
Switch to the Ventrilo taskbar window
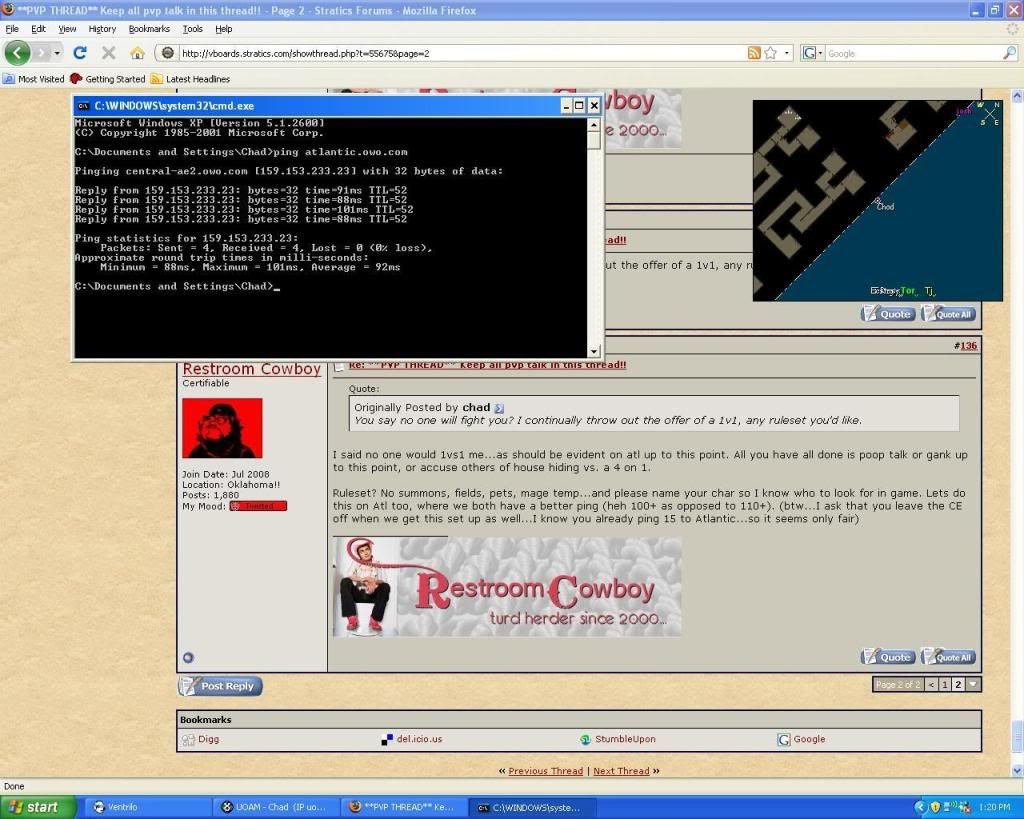149,807
